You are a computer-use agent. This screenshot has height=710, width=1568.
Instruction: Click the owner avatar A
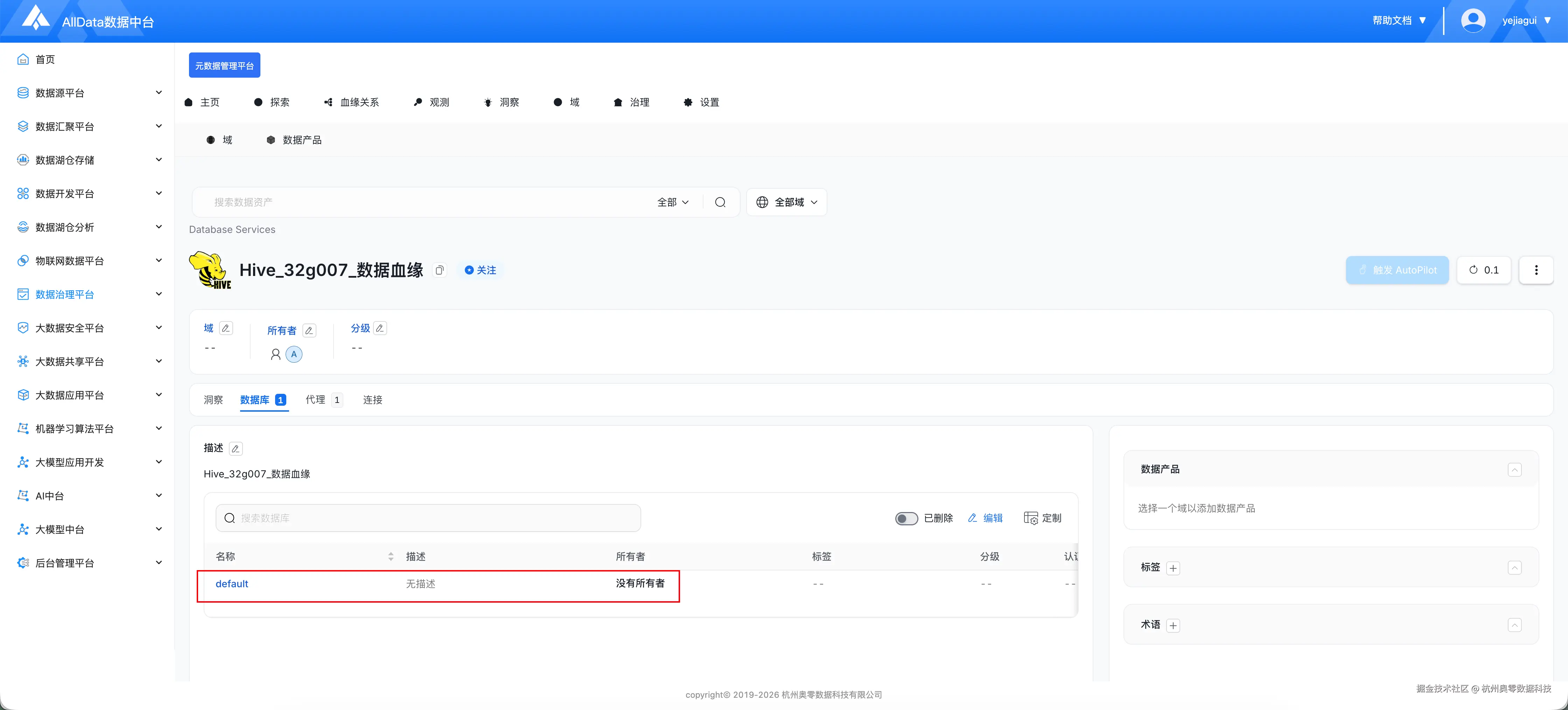pyautogui.click(x=294, y=354)
